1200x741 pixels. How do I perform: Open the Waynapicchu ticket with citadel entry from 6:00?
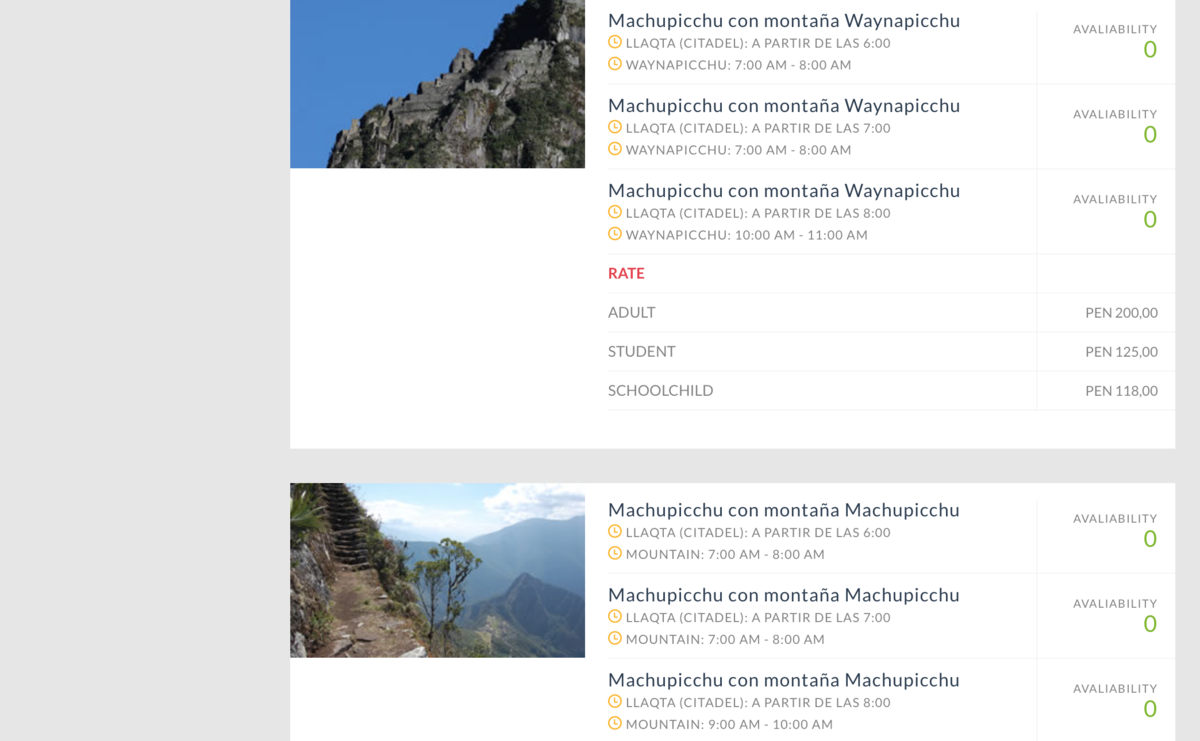click(784, 21)
